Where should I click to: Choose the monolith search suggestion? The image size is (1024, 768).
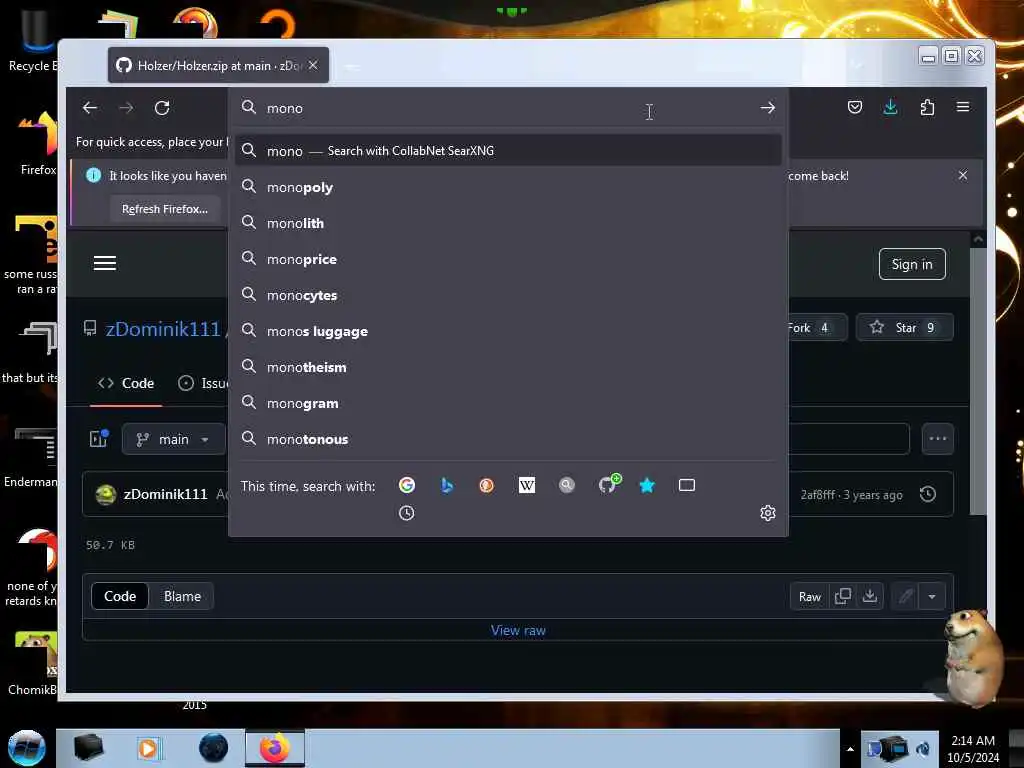508,223
